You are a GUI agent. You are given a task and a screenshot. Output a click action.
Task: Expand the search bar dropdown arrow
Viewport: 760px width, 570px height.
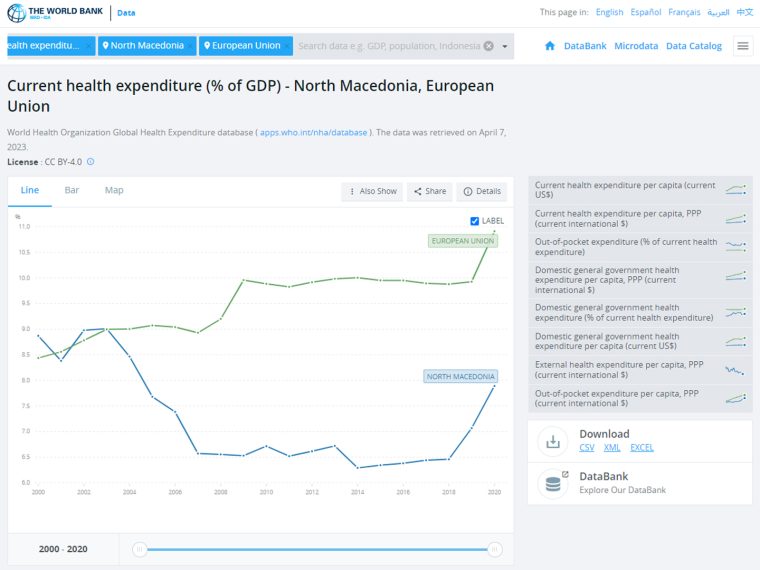pyautogui.click(x=505, y=47)
